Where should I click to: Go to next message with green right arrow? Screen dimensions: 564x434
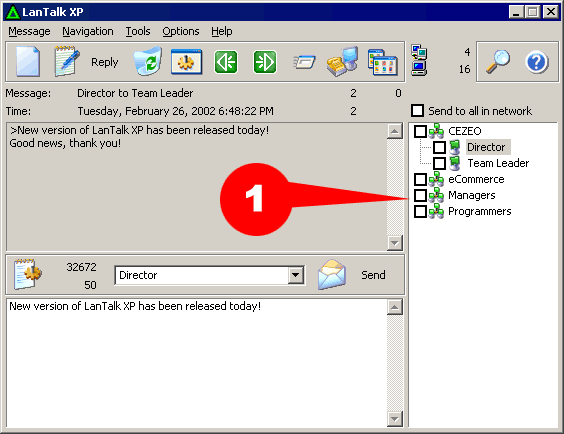(x=265, y=62)
